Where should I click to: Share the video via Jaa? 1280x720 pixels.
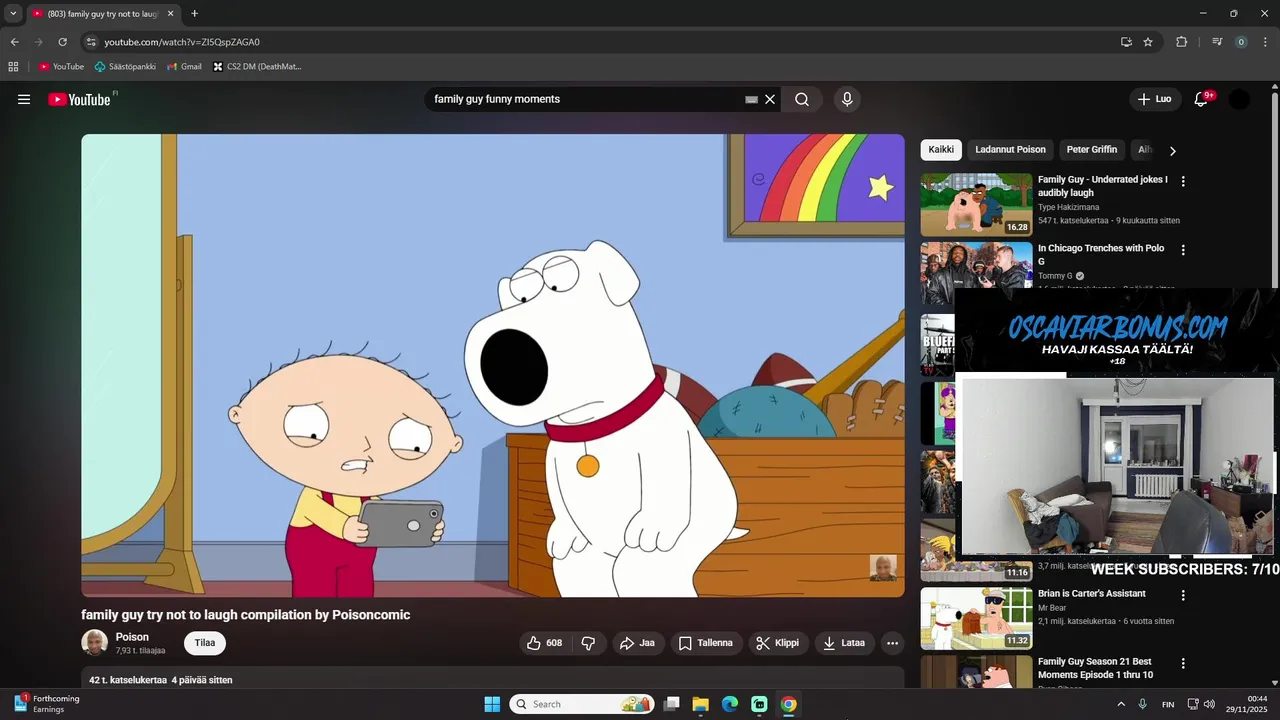(637, 643)
